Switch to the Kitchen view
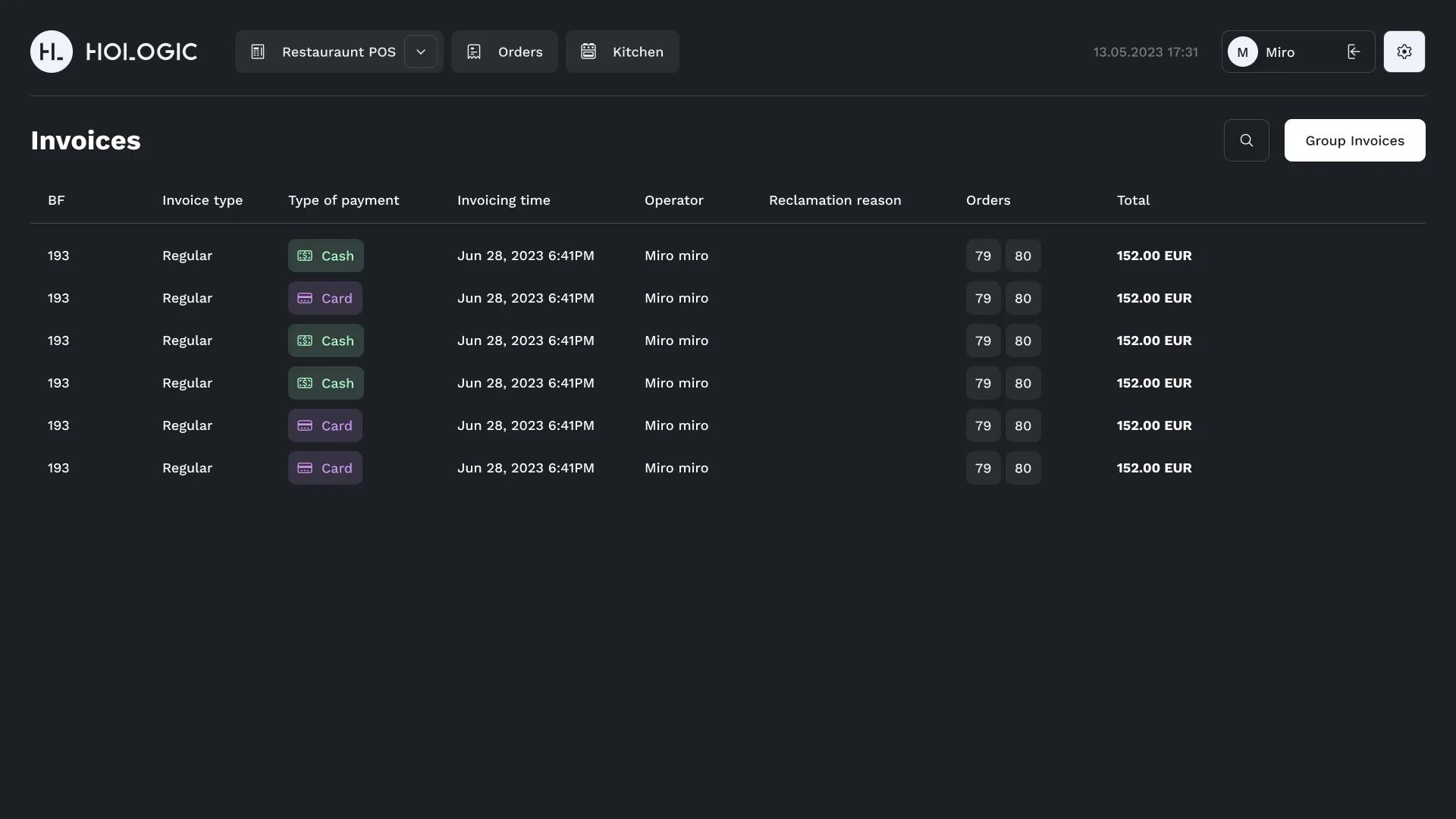Image resolution: width=1456 pixels, height=819 pixels. pos(622,51)
